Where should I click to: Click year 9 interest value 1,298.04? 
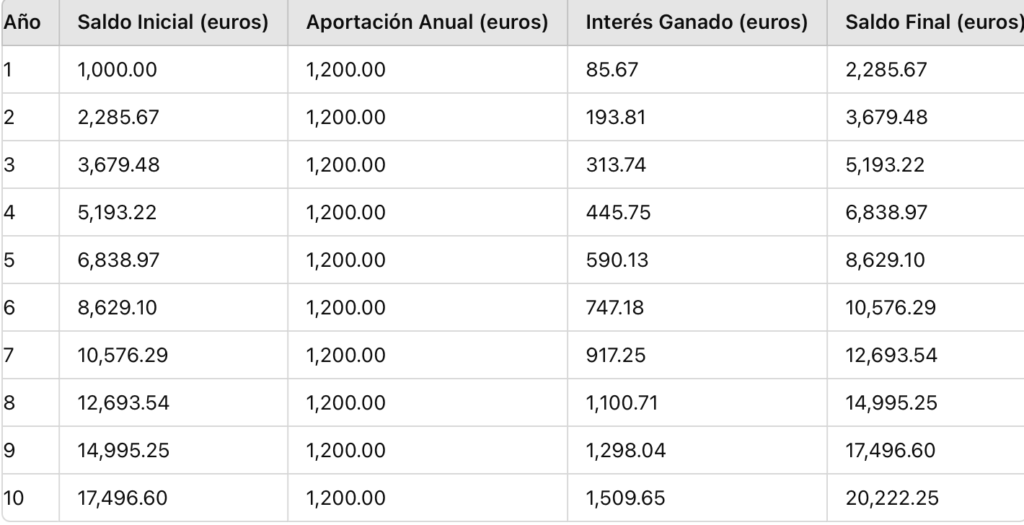tap(626, 450)
